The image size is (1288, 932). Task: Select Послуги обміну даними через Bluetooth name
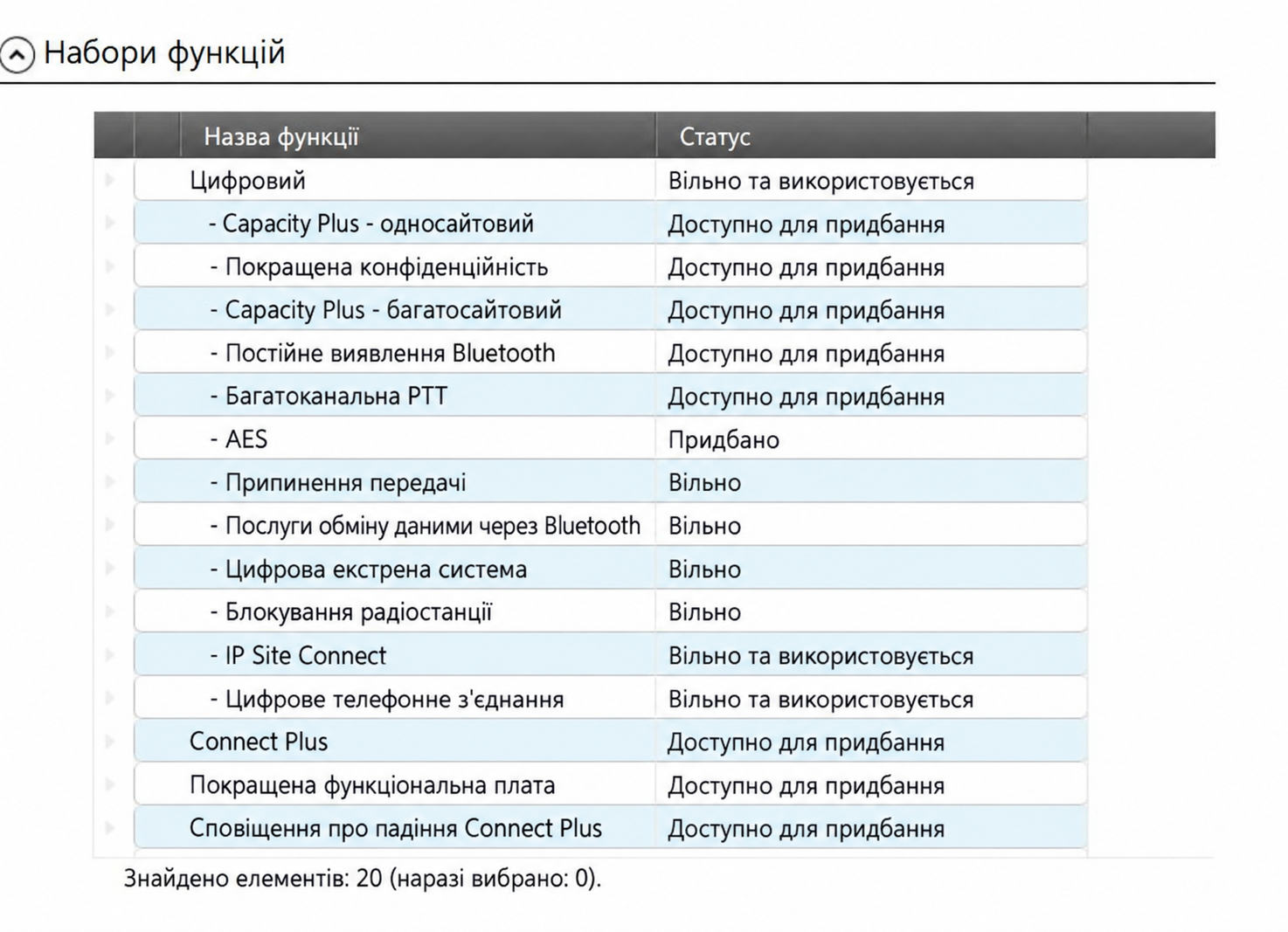pos(425,526)
